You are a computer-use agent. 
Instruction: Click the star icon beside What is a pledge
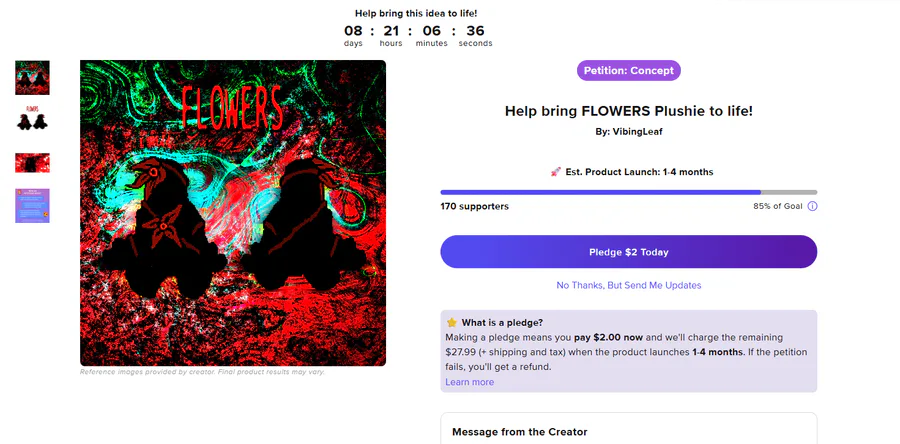pyautogui.click(x=452, y=322)
